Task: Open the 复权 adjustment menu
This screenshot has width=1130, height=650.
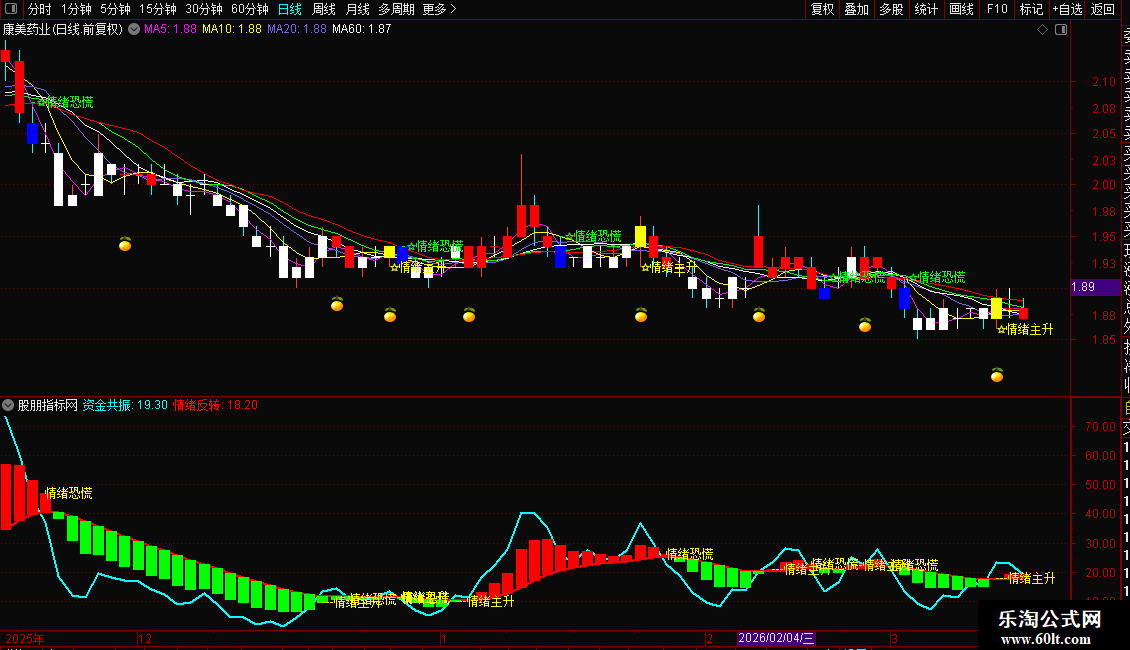Action: (x=822, y=9)
